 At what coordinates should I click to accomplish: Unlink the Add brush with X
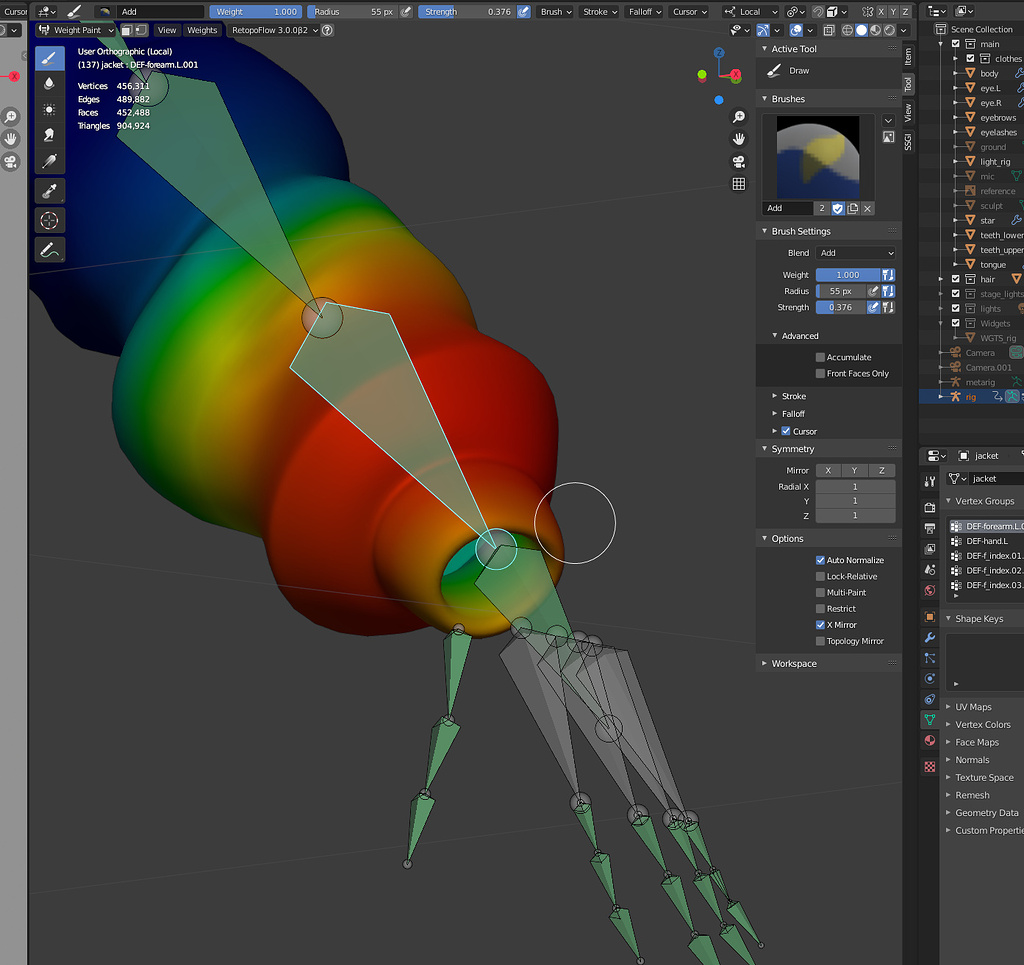coord(867,208)
